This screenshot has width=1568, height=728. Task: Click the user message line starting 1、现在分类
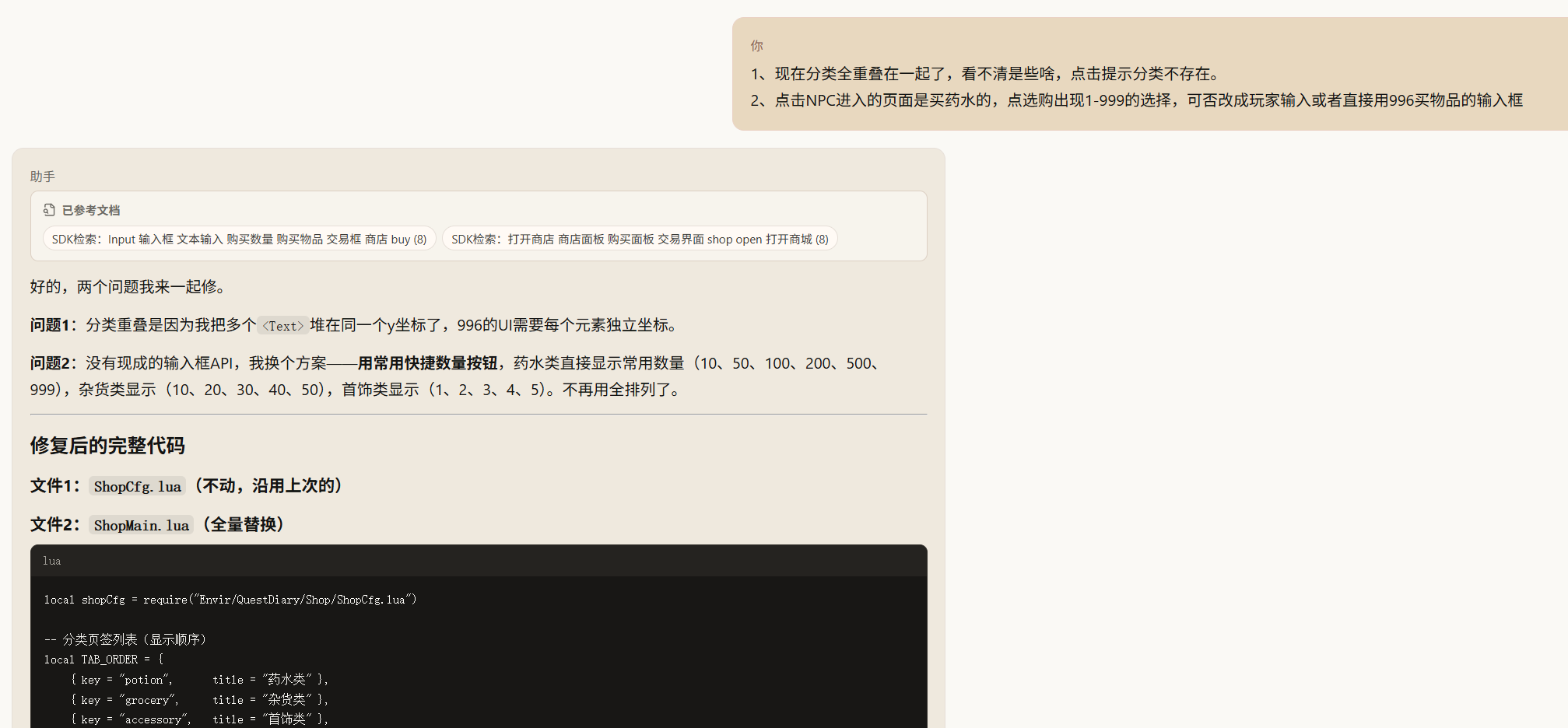click(x=987, y=74)
